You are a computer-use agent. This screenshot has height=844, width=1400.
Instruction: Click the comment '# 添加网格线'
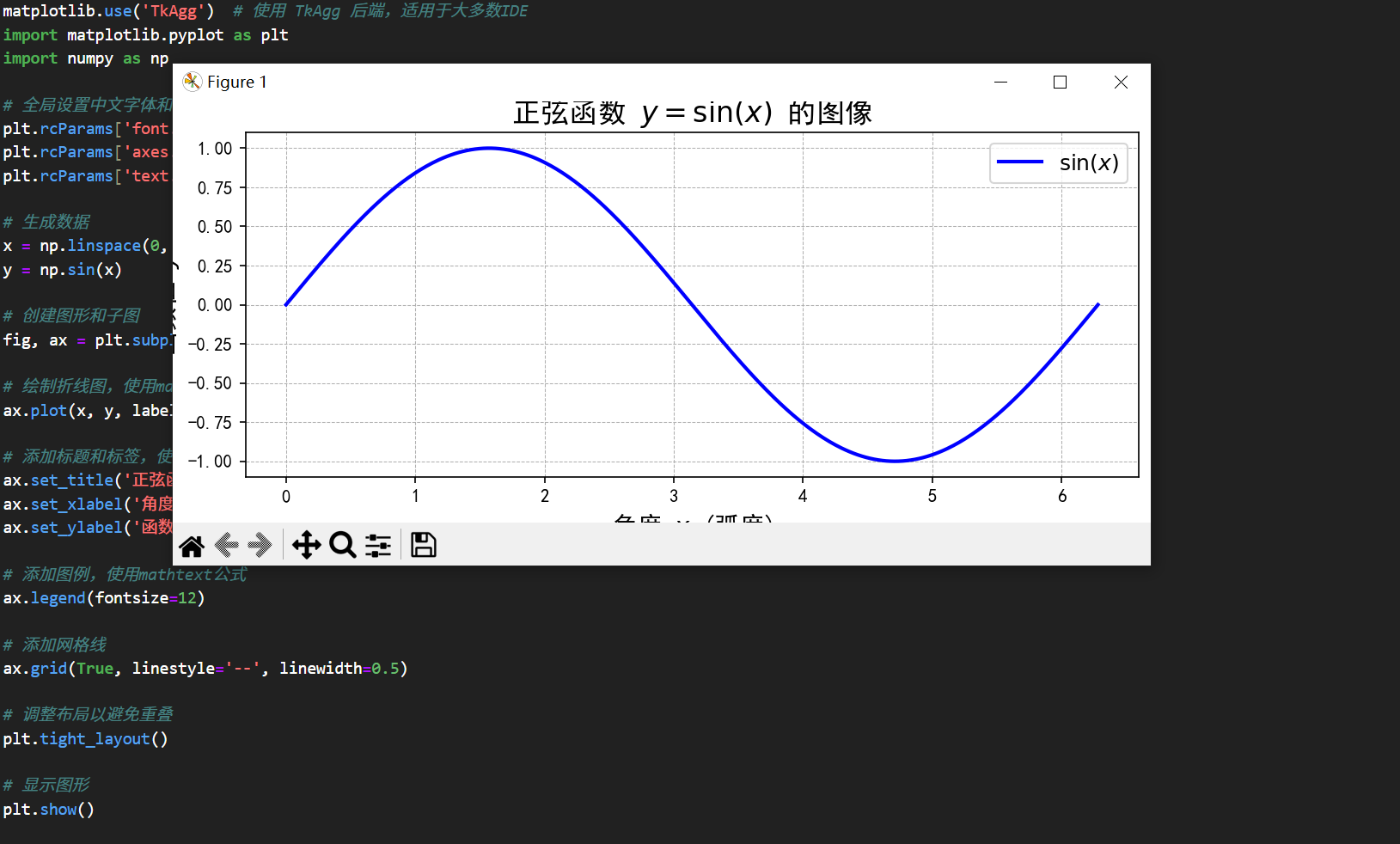click(x=55, y=645)
